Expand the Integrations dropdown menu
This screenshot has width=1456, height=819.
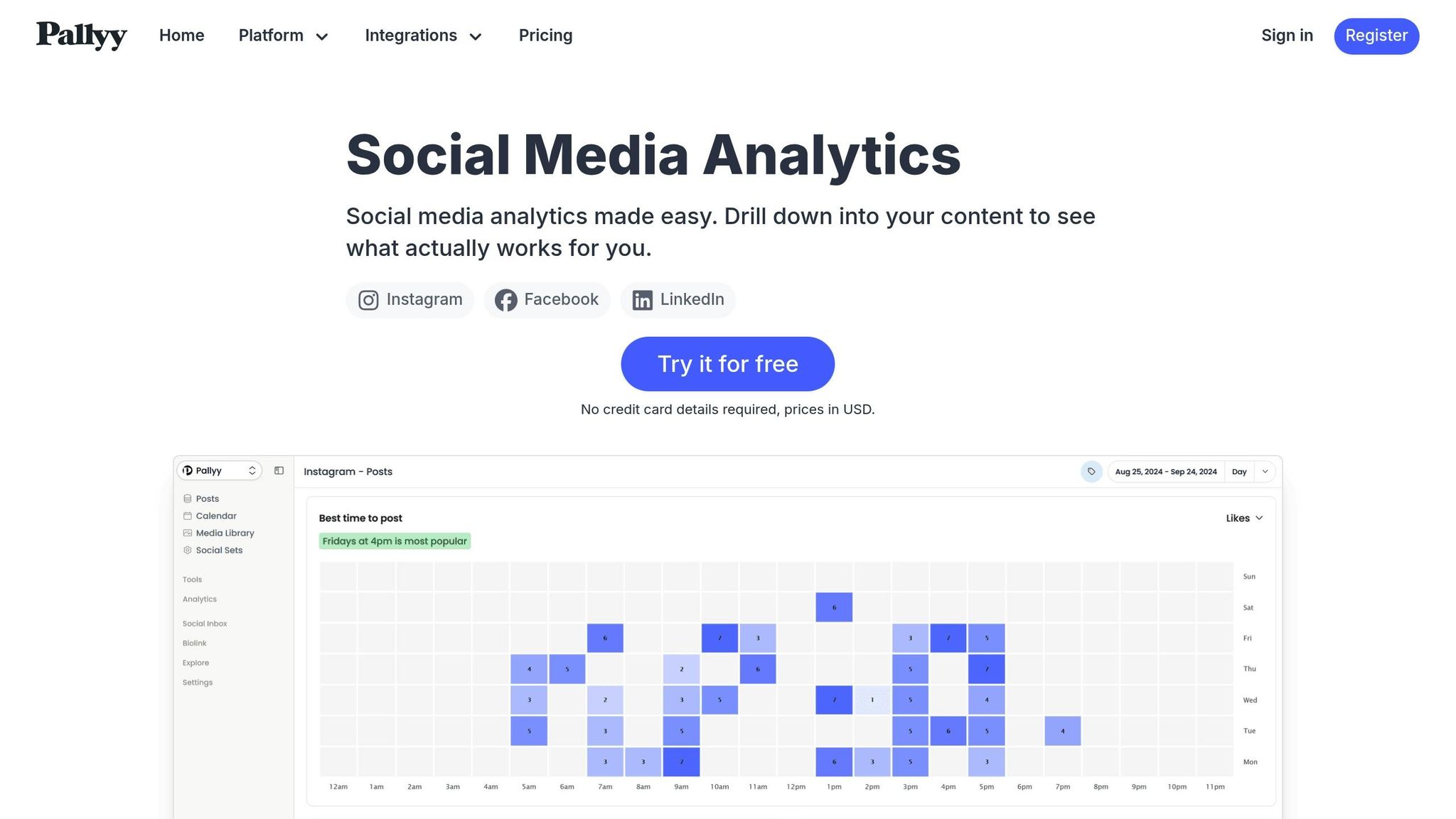(x=423, y=36)
